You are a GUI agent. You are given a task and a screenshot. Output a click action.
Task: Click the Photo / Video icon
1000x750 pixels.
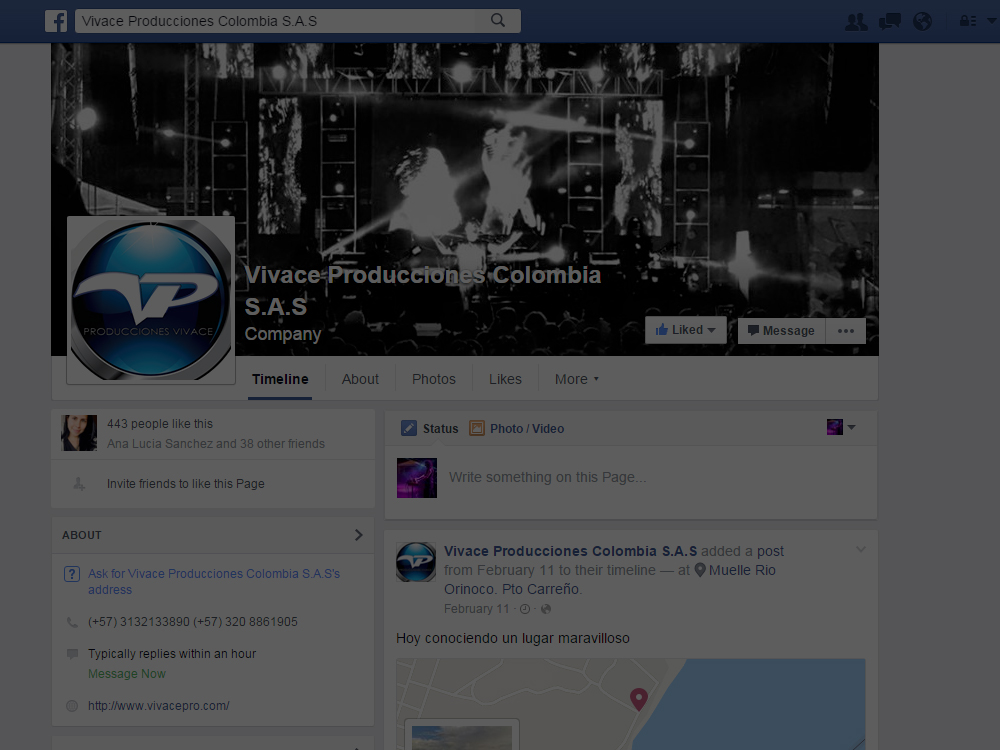(477, 428)
